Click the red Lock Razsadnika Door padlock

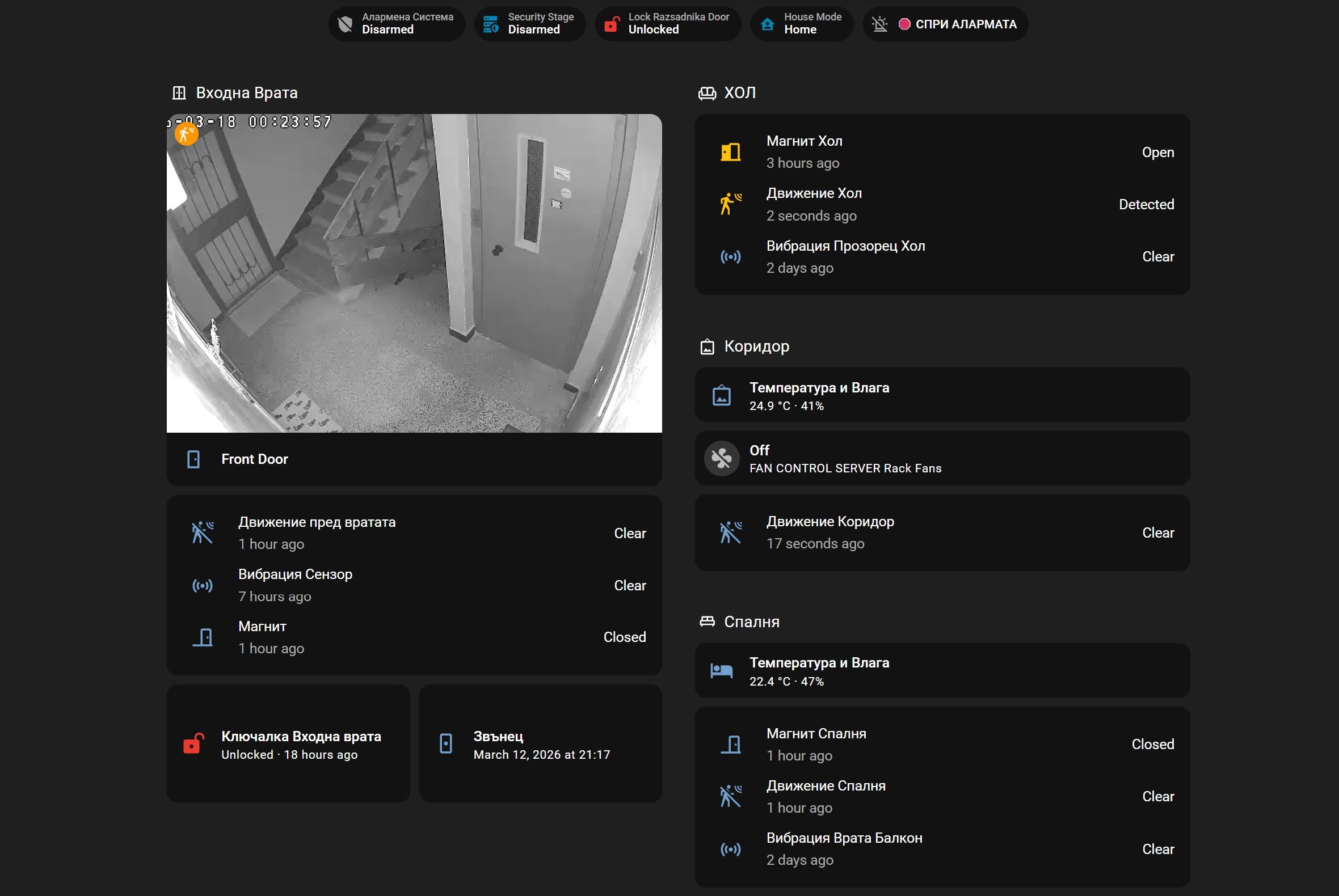(x=611, y=24)
